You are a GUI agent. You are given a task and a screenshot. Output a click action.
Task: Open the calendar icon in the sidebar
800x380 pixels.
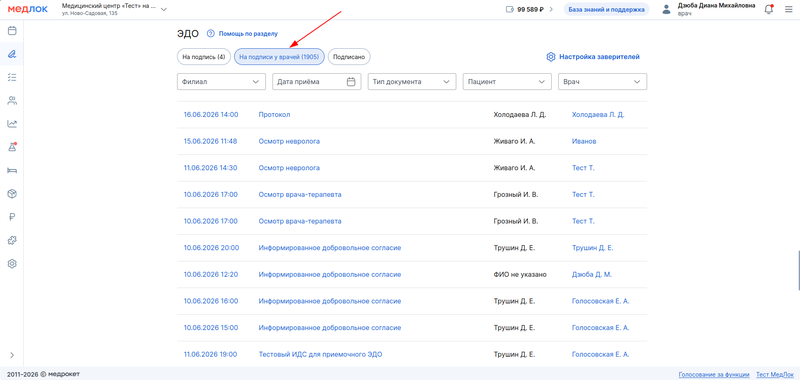pyautogui.click(x=12, y=31)
